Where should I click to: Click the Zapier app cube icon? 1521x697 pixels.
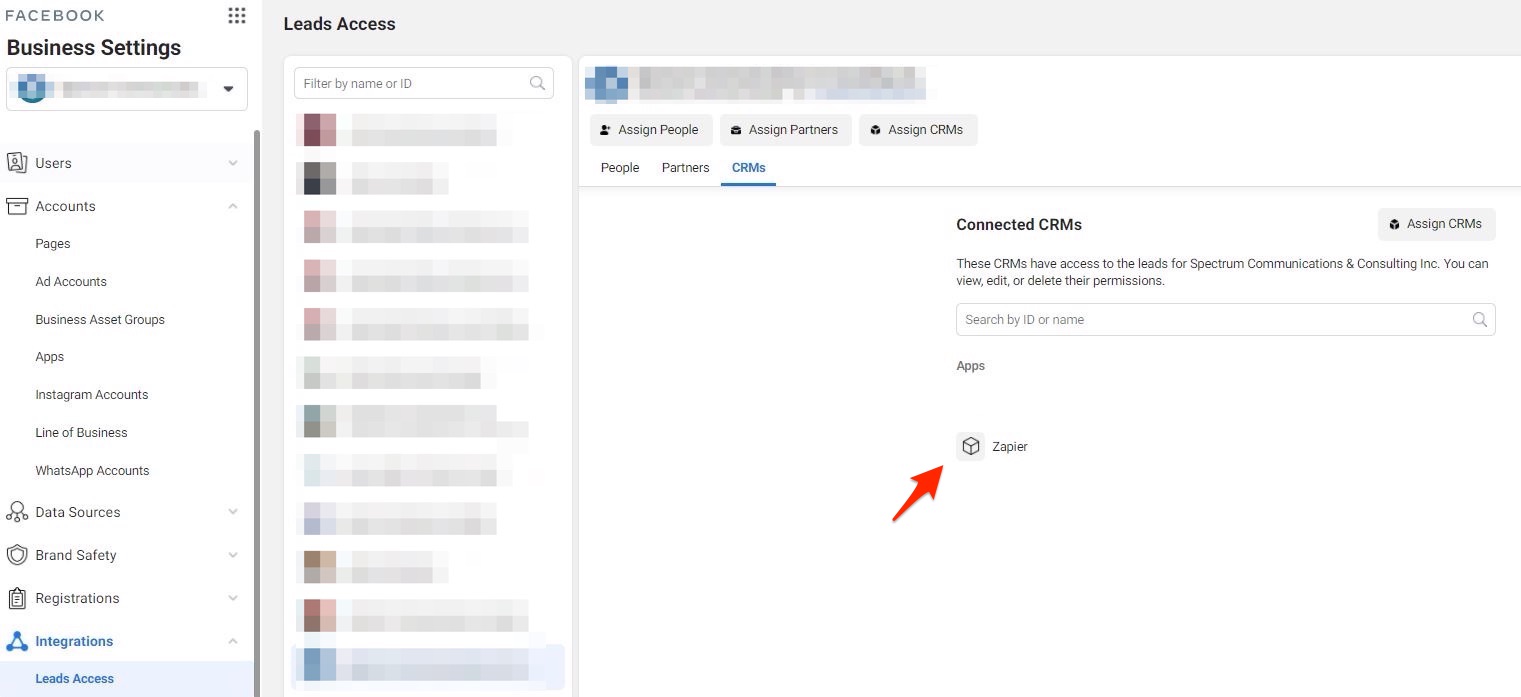[970, 446]
